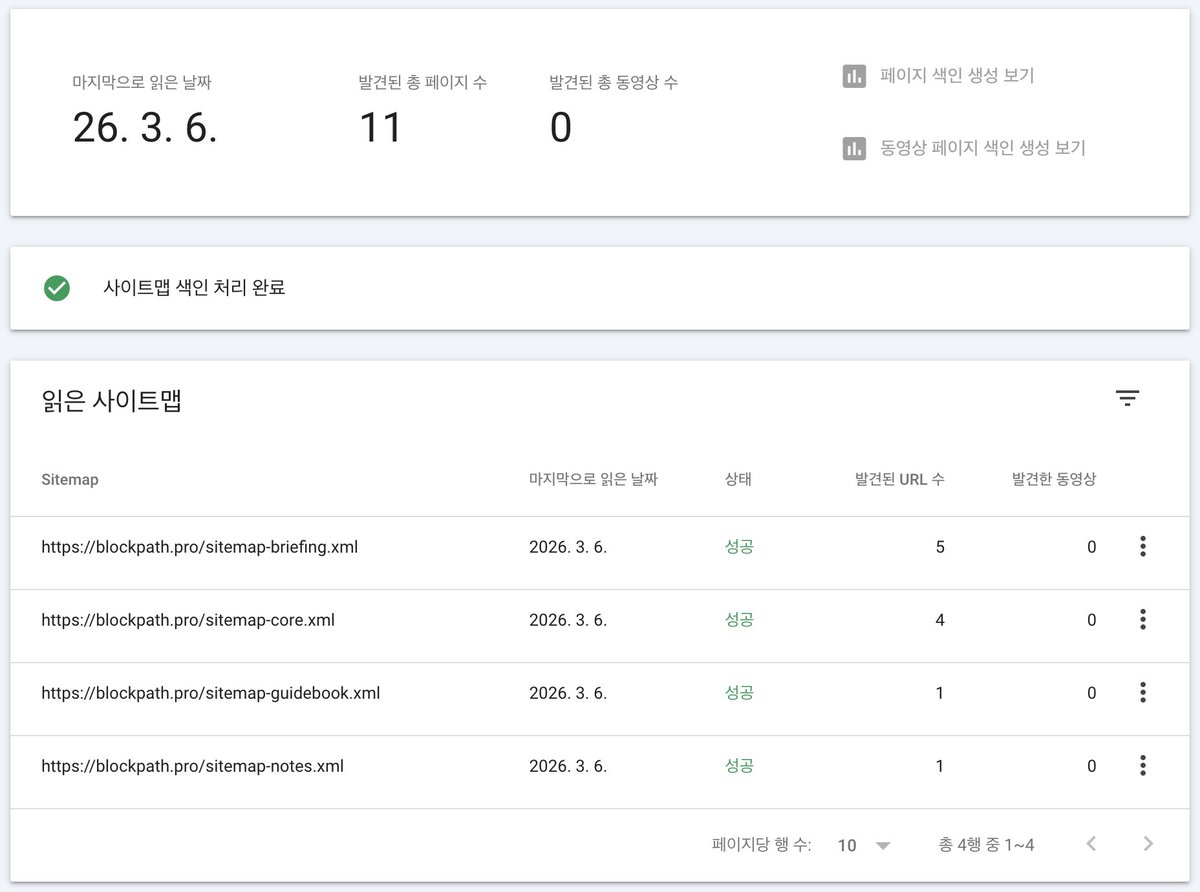Click 읽은 사이트맵 section heading
The image size is (1200, 892).
(111, 402)
